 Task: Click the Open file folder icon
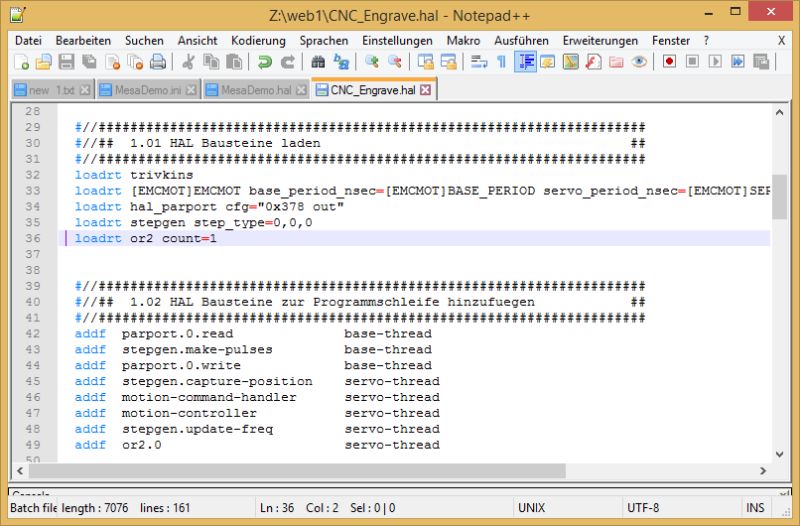click(44, 62)
